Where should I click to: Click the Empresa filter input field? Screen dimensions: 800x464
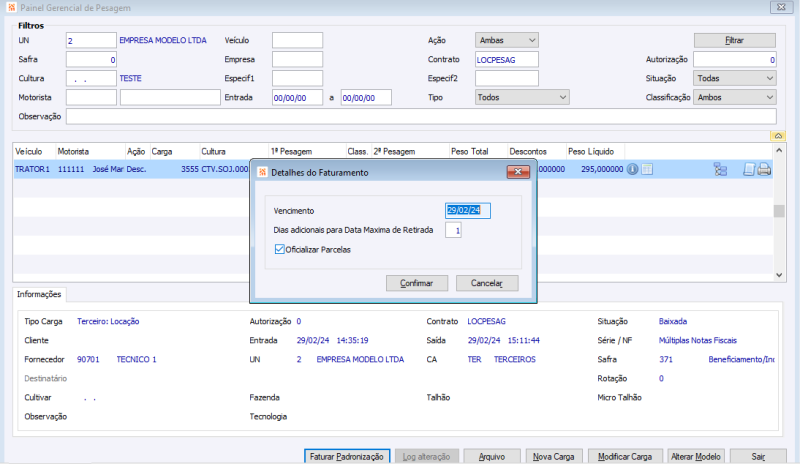pyautogui.click(x=297, y=59)
